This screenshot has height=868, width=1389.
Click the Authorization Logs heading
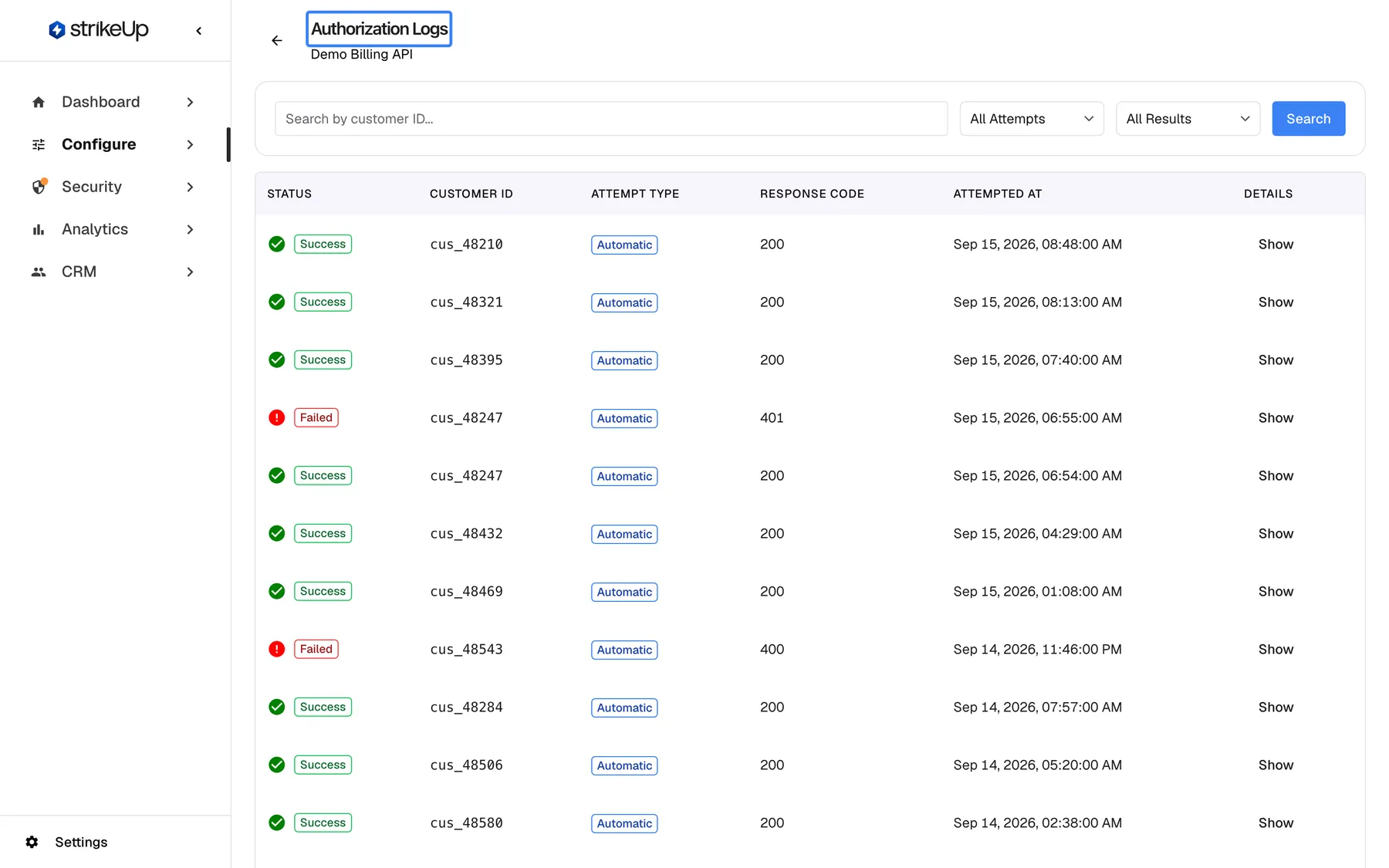click(x=379, y=29)
